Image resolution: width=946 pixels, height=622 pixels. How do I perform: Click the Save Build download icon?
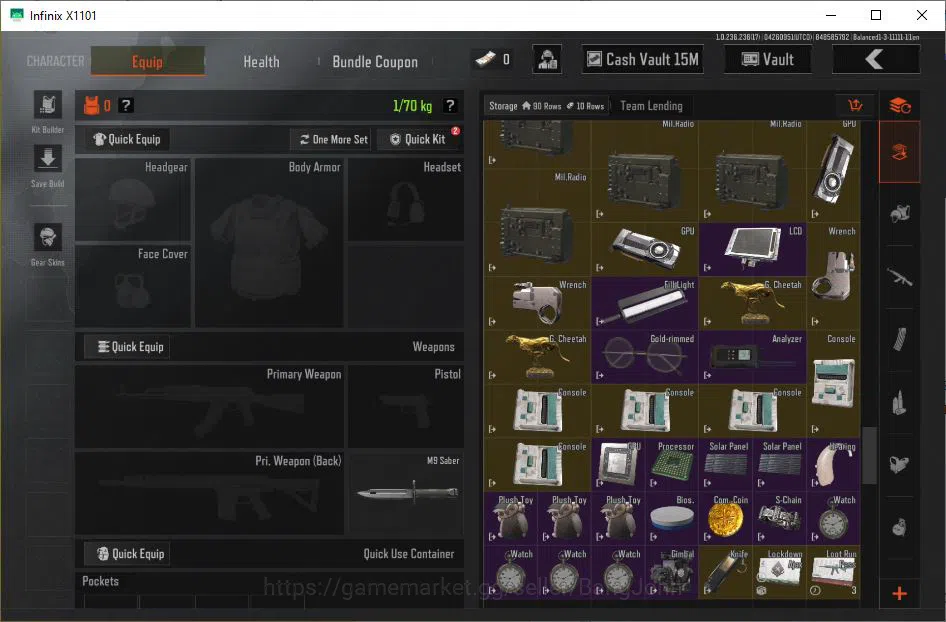tap(48, 159)
